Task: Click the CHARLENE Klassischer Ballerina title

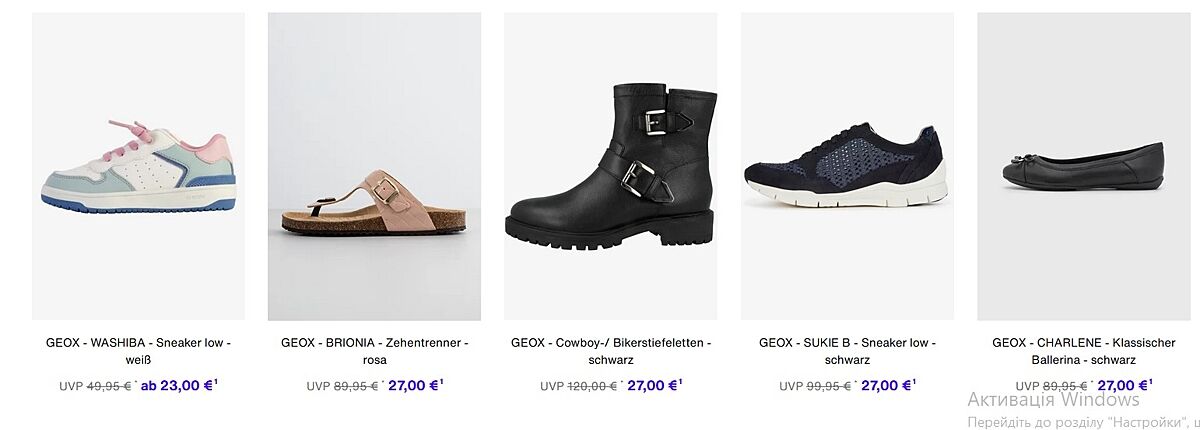Action: [x=1083, y=351]
